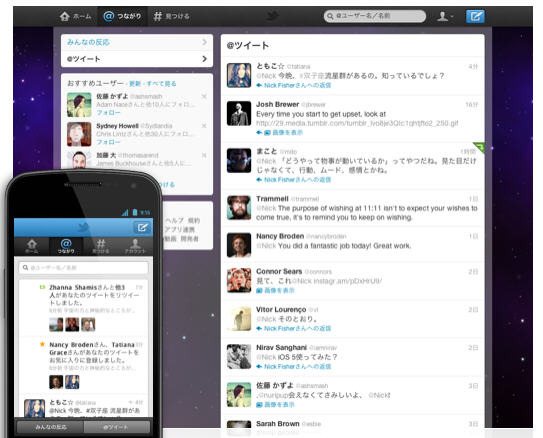Screen dimensions: 543x438
Task: Click Trammell name in tweet
Action: (x=272, y=199)
